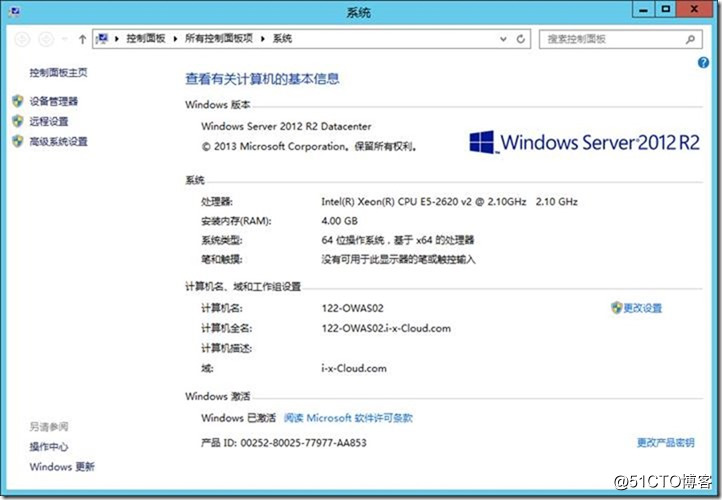The width and height of the screenshot is (722, 500).
Task: Select the text Windows Server 2012 R2 Datacenter
Action: (286, 126)
